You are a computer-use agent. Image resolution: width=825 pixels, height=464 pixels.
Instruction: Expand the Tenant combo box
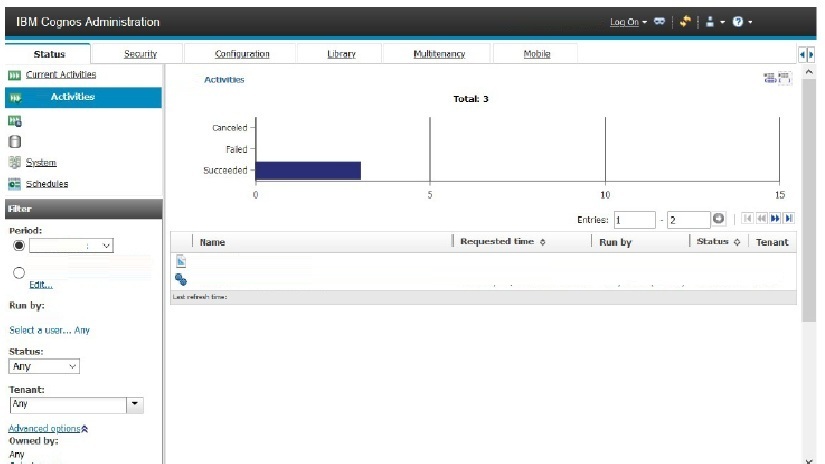point(136,405)
